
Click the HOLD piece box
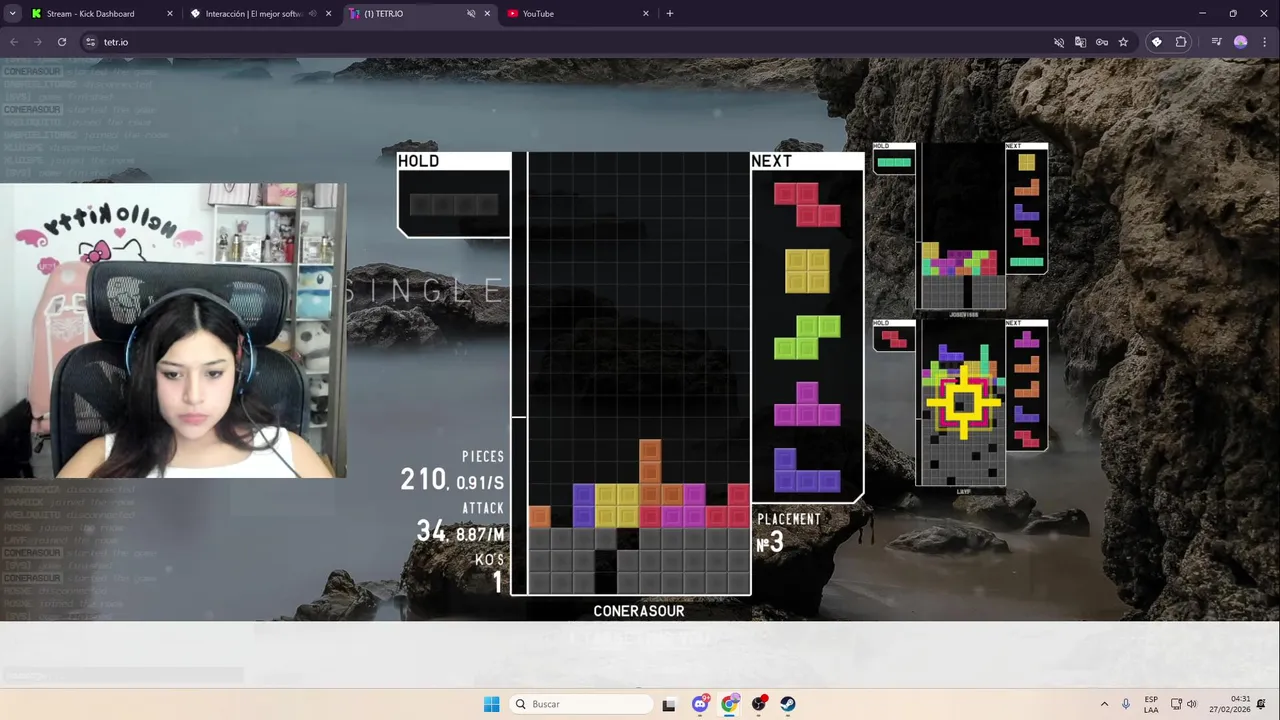pyautogui.click(x=454, y=195)
